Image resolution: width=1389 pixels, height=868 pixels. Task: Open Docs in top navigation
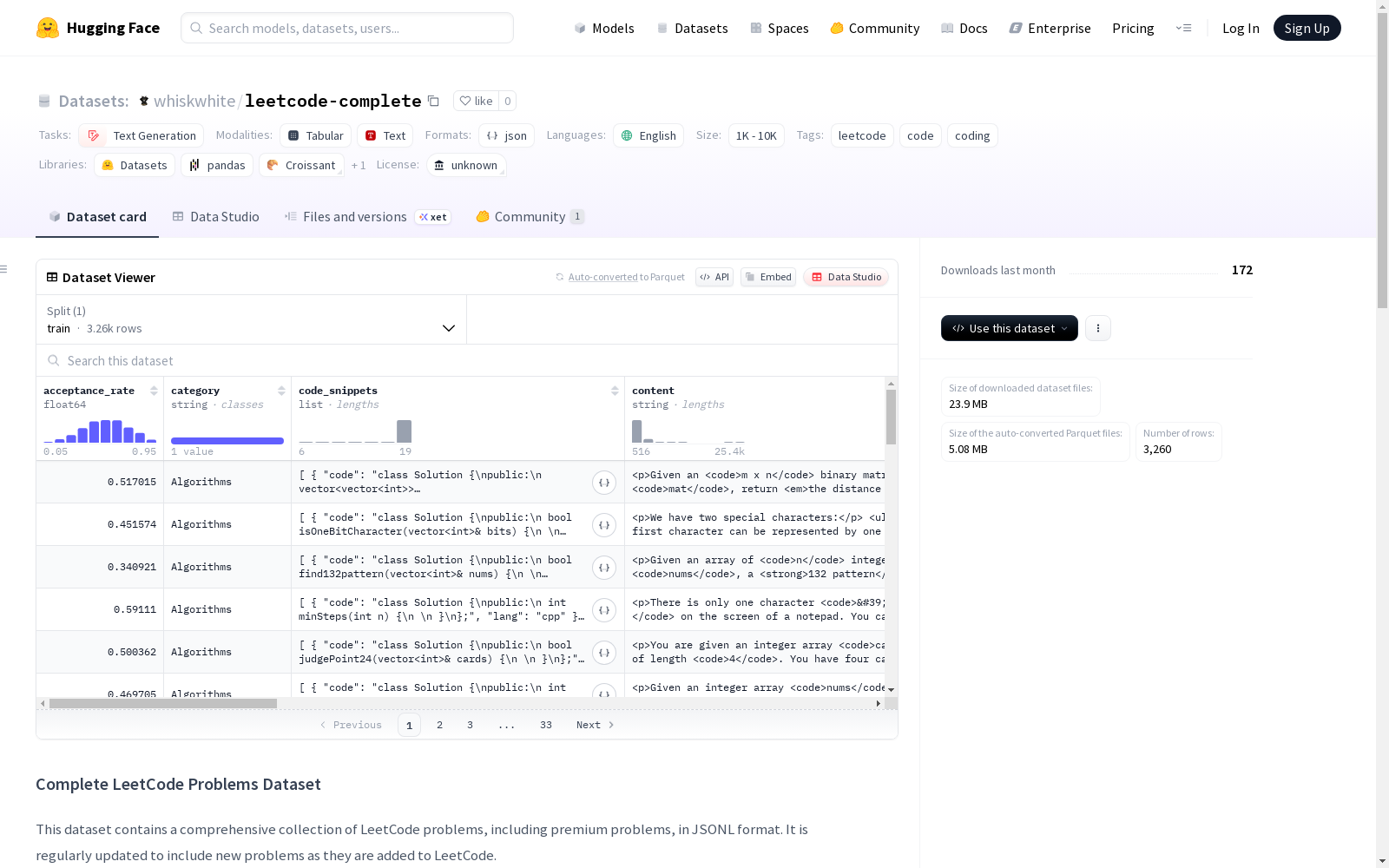(964, 28)
